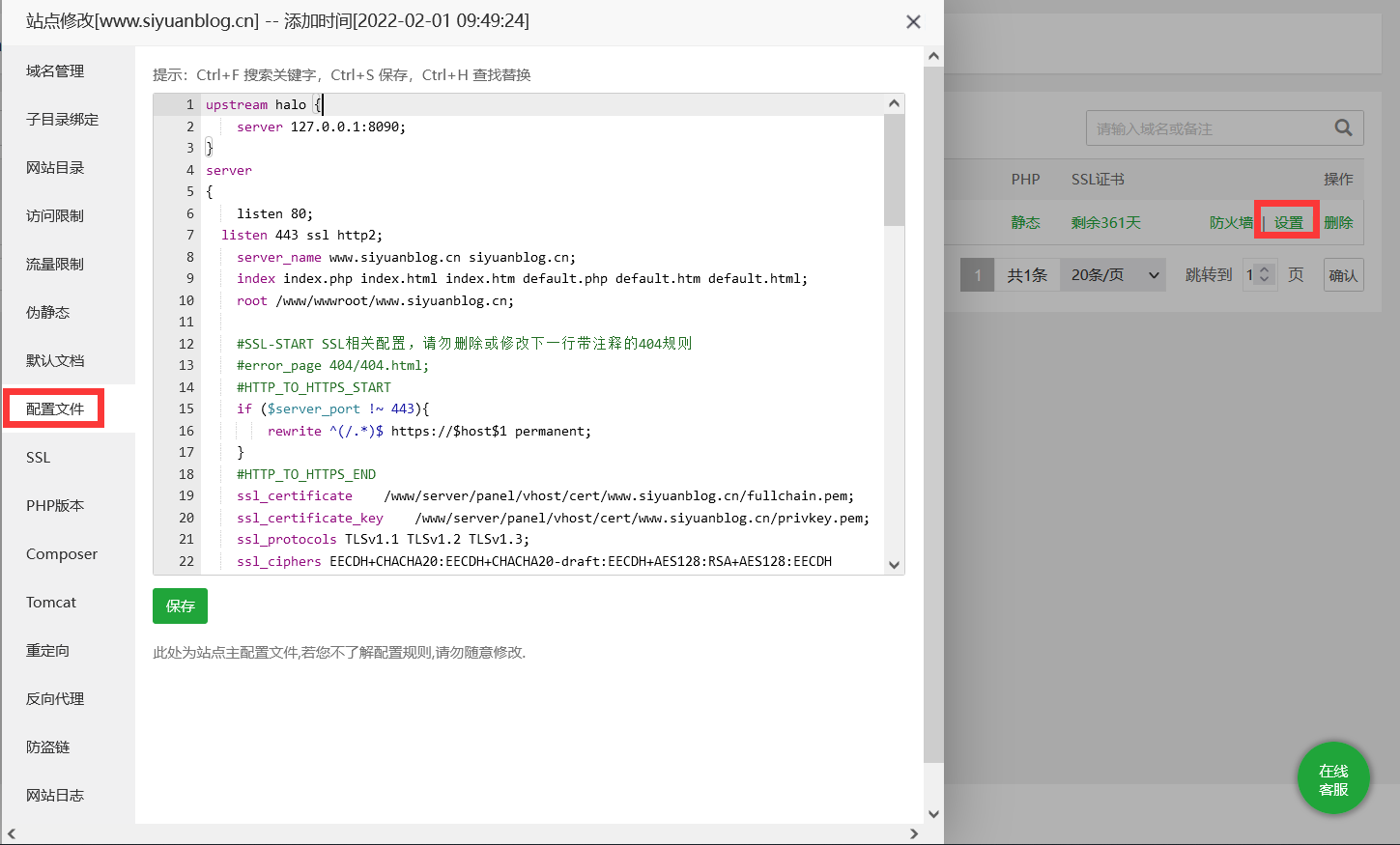Click page number 1 button
This screenshot has height=845, width=1400.
point(977,275)
